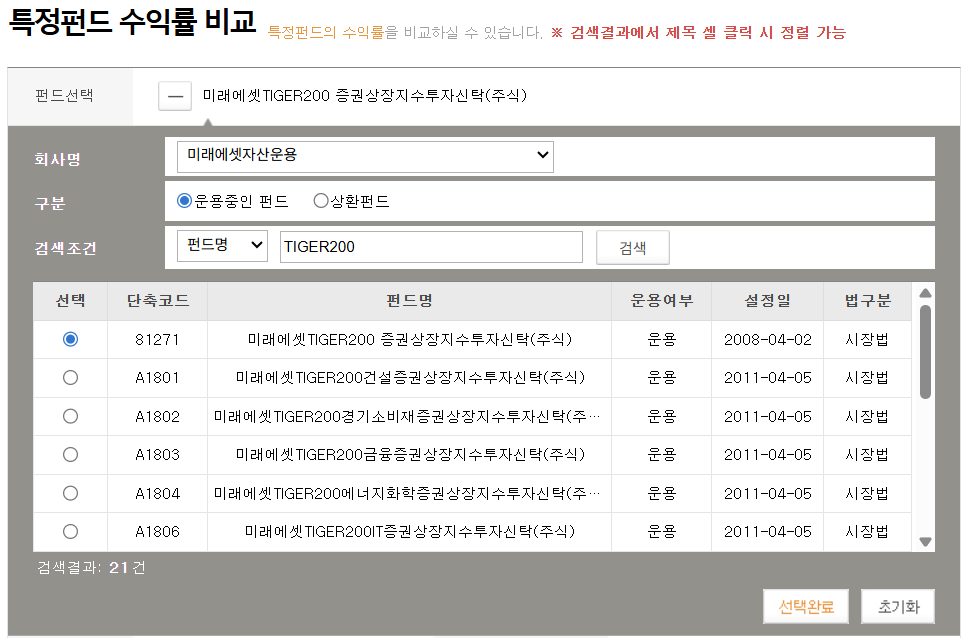Click the A1802 short code cell

pos(158,417)
